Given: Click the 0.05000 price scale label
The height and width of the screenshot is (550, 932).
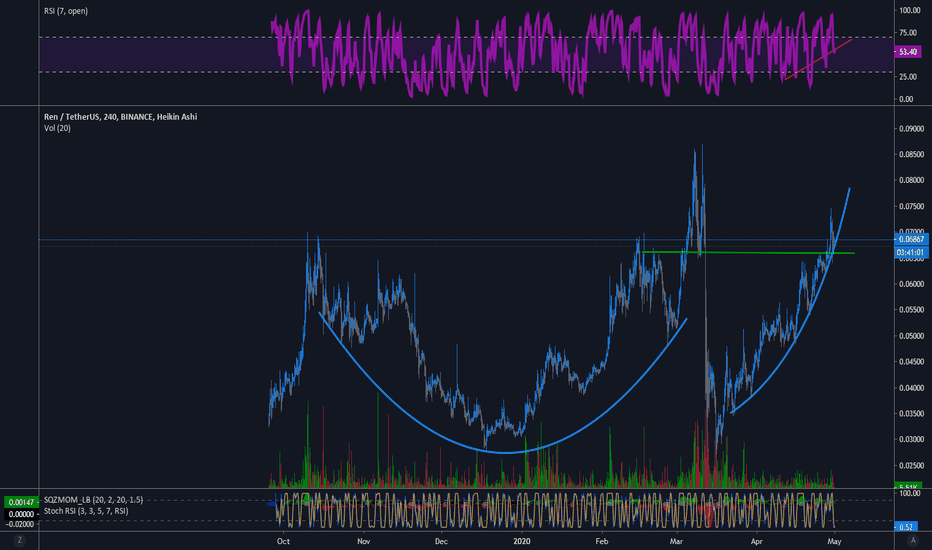Looking at the screenshot, I should point(911,336).
